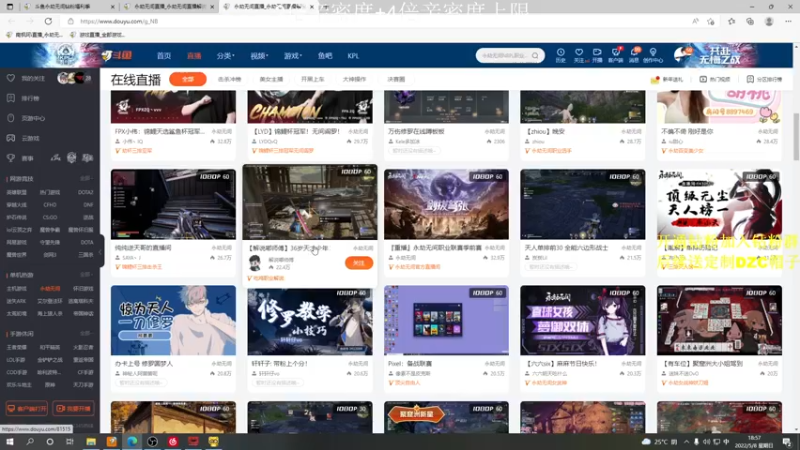800x450 pixels.
Task: Open 我的关注 heart icon in sidebar
Action: (x=11, y=78)
